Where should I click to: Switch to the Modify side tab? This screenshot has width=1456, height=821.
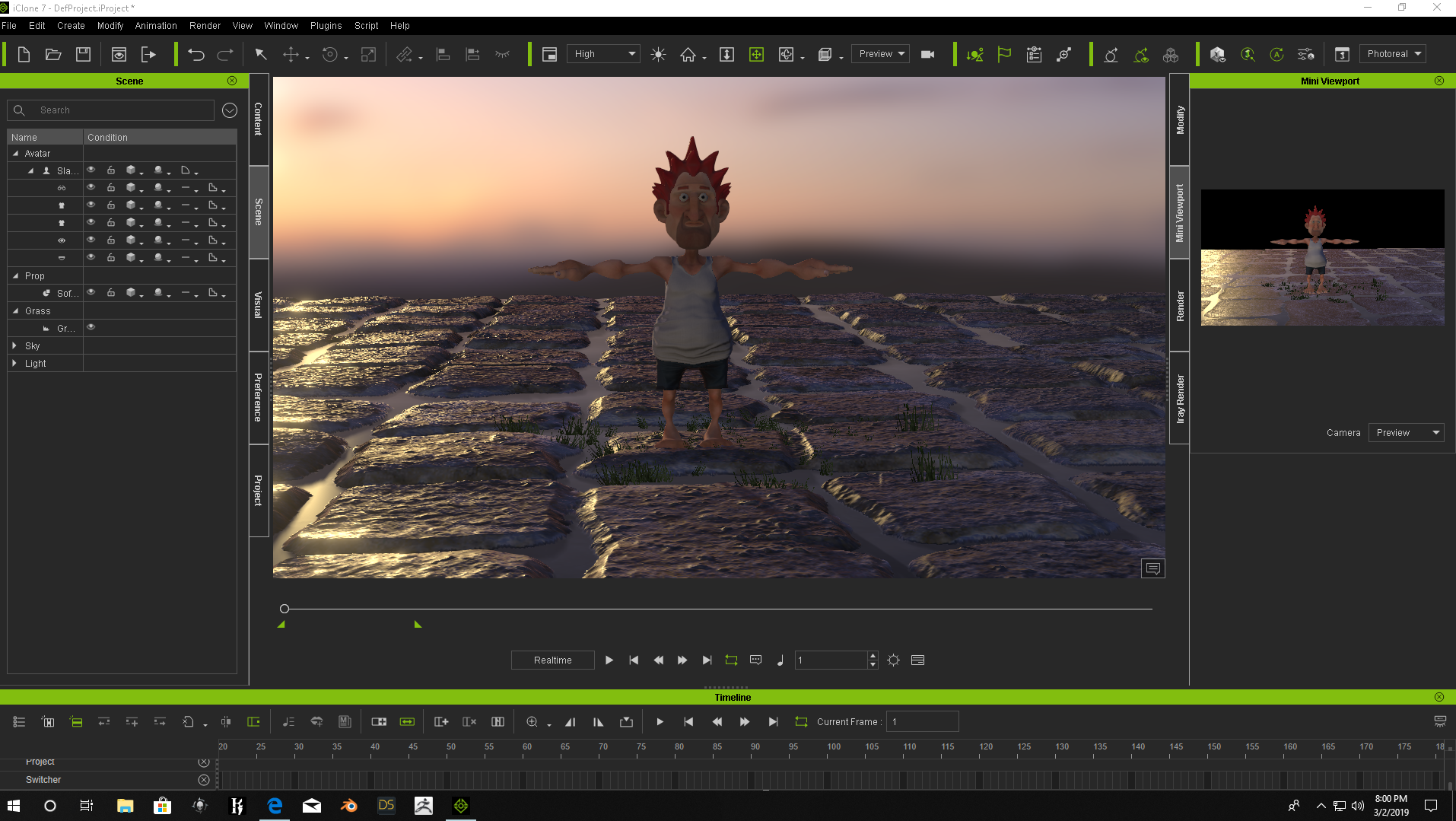coord(1179,119)
